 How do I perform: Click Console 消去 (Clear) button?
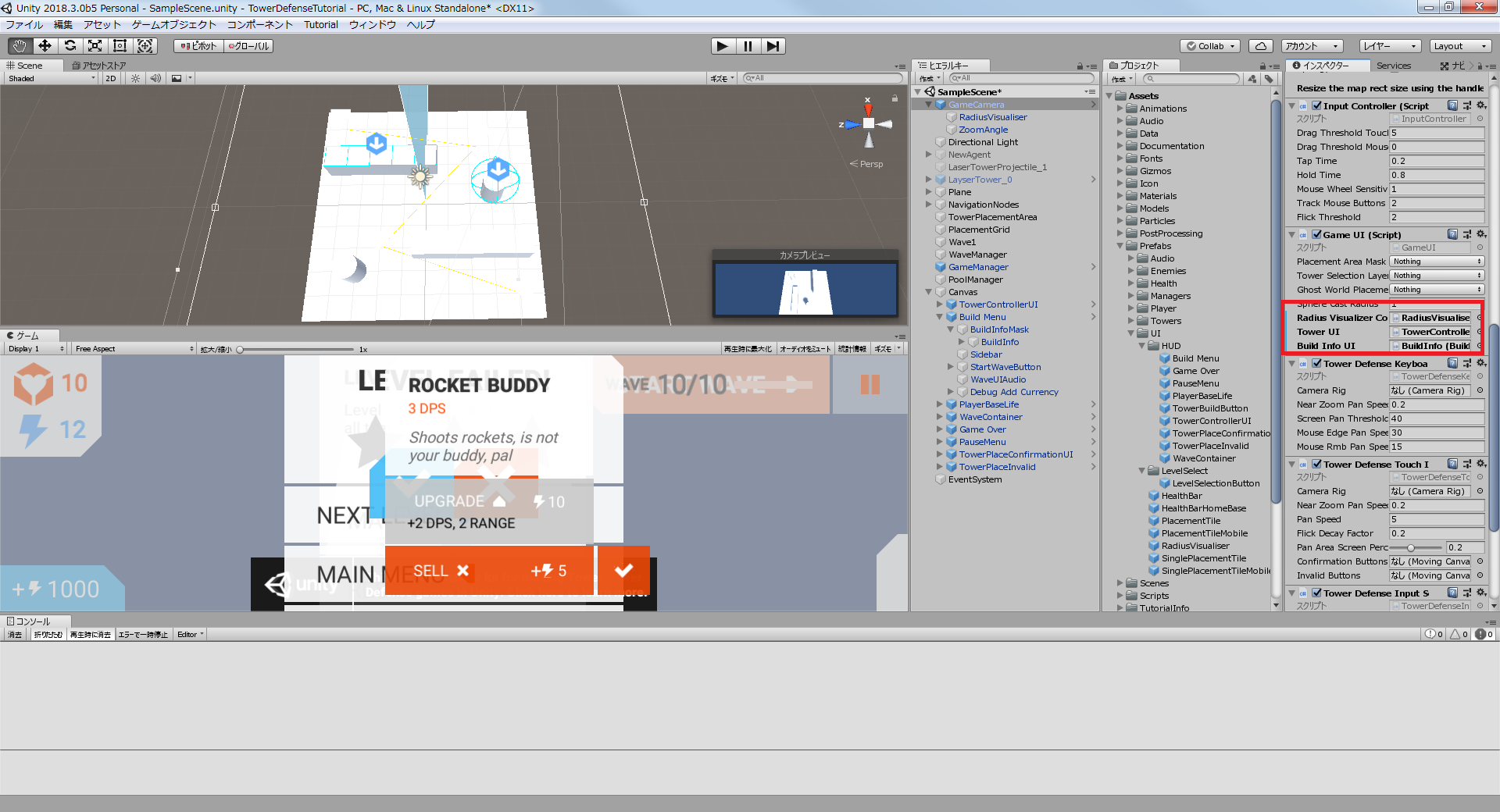point(15,635)
